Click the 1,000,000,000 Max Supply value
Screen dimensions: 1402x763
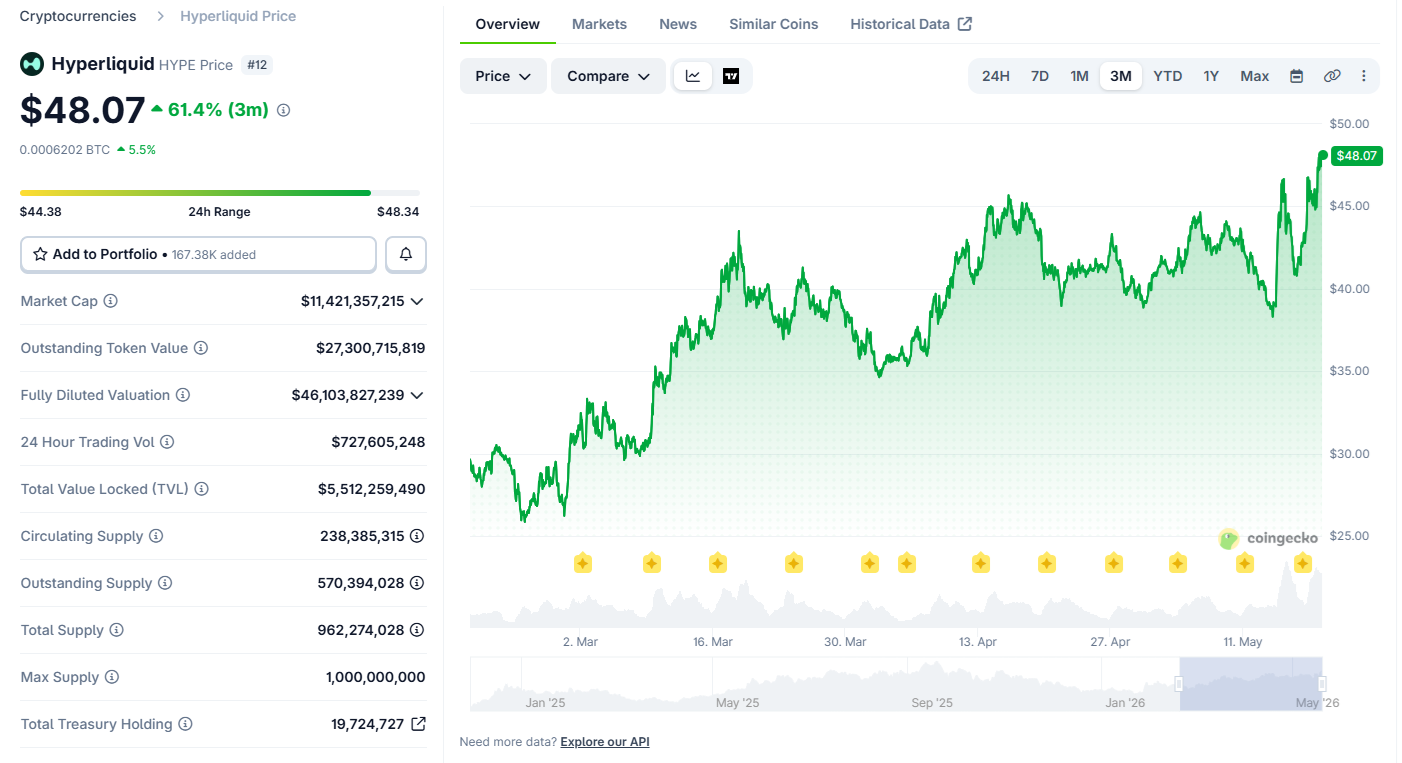click(376, 677)
